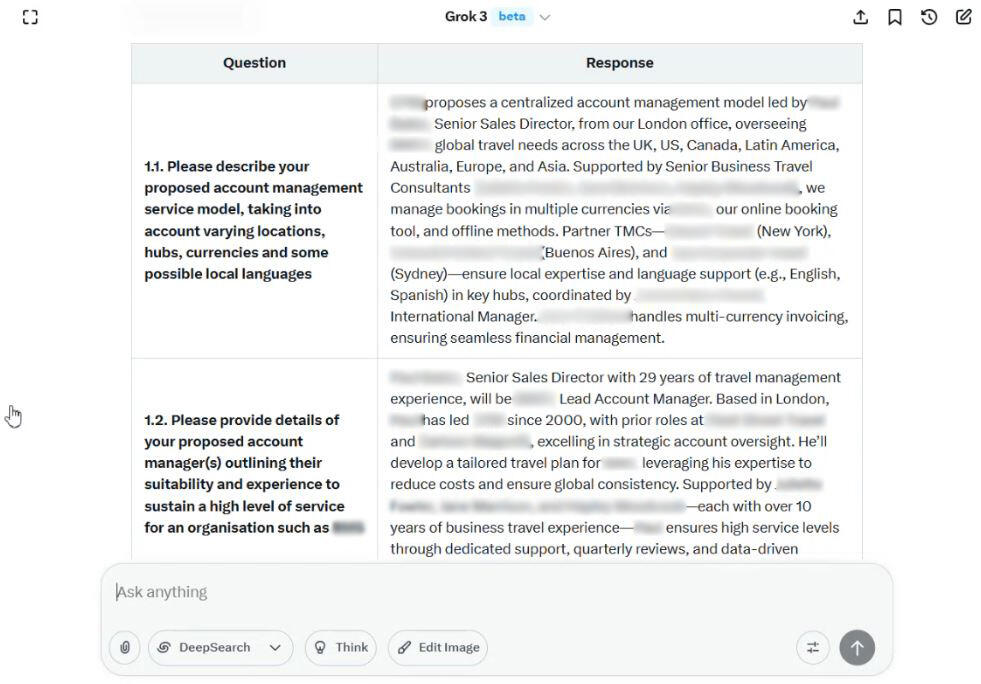Send the message with the arrow button
This screenshot has width=981, height=684.
pyautogui.click(x=857, y=648)
